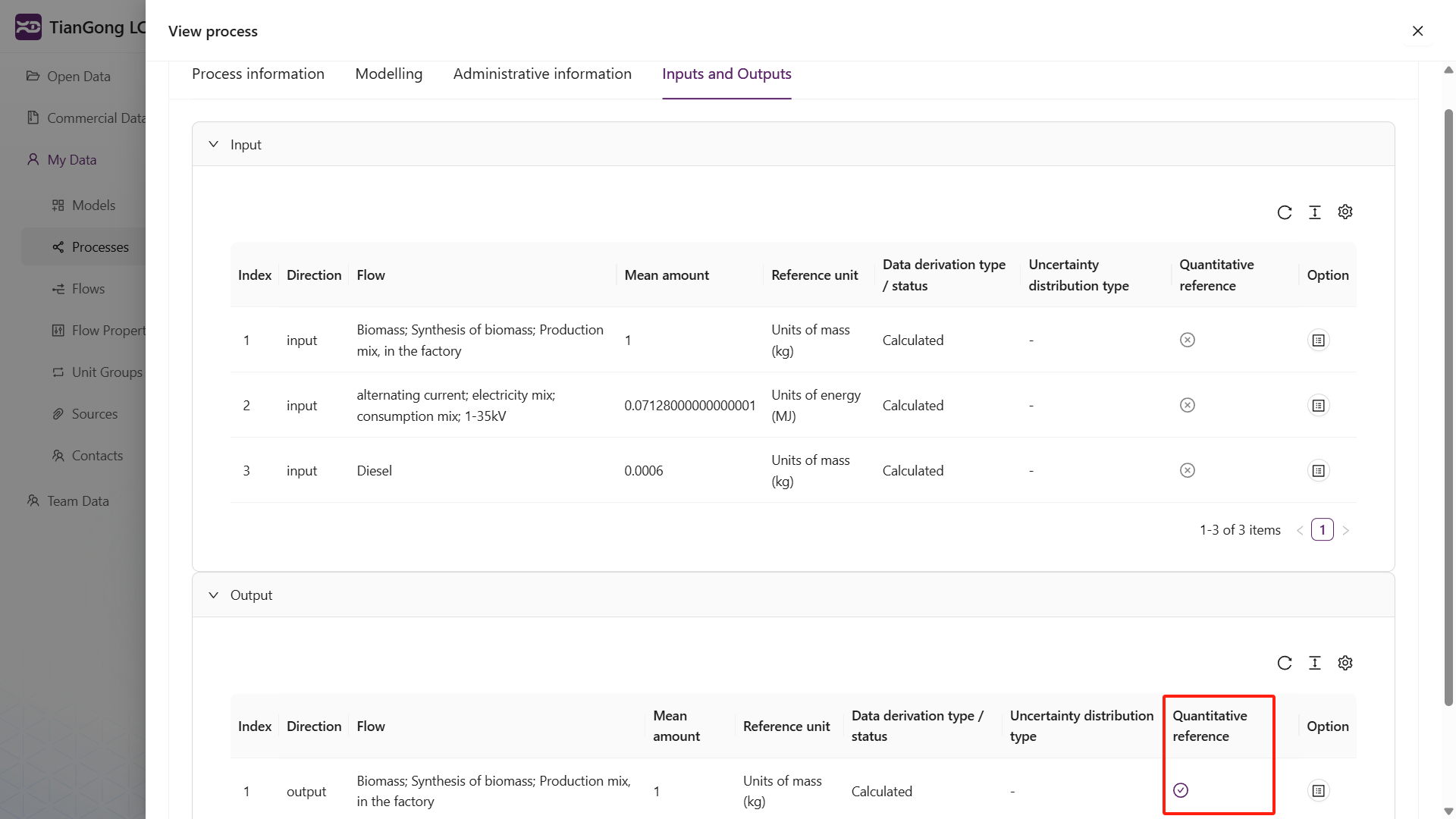Go to the next page arrow in the Input pagination
Image resolution: width=1456 pixels, height=819 pixels.
point(1346,530)
